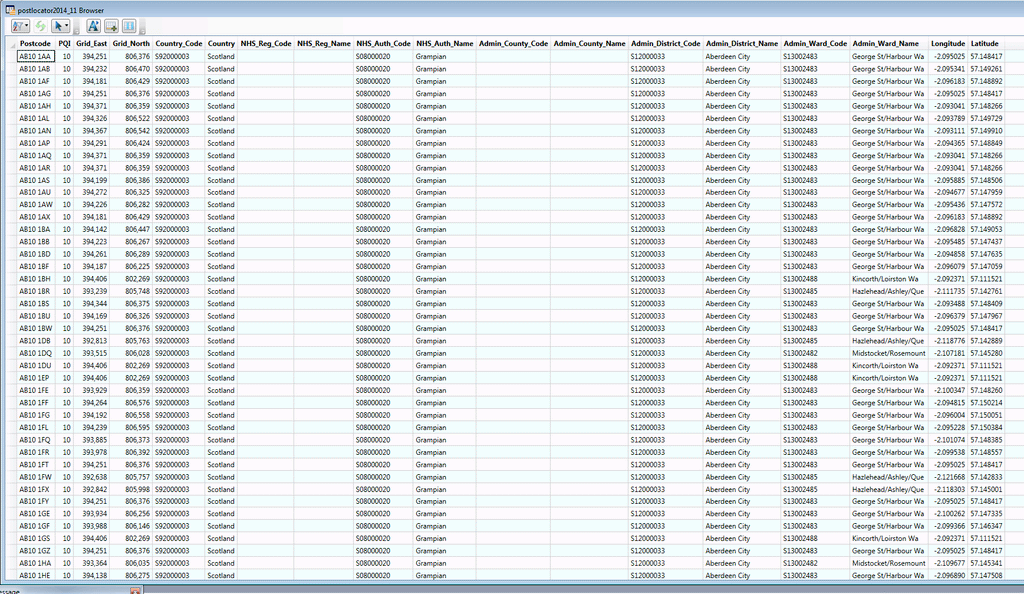Click latitude 57.149910 in AB10 1AN row
The image size is (1024, 594).
[x=986, y=131]
